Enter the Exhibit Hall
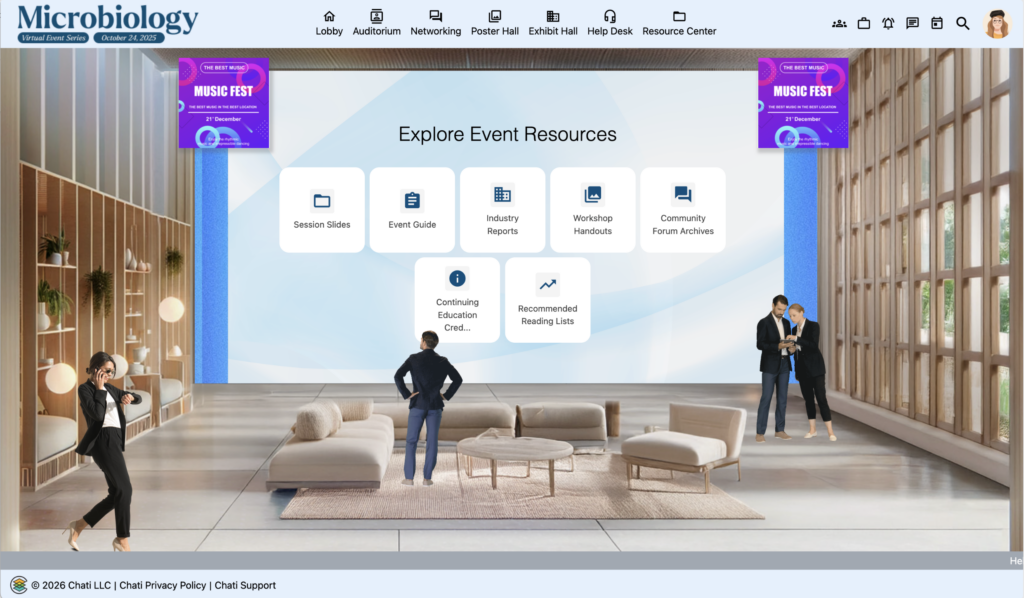Image resolution: width=1024 pixels, height=598 pixels. coord(552,23)
